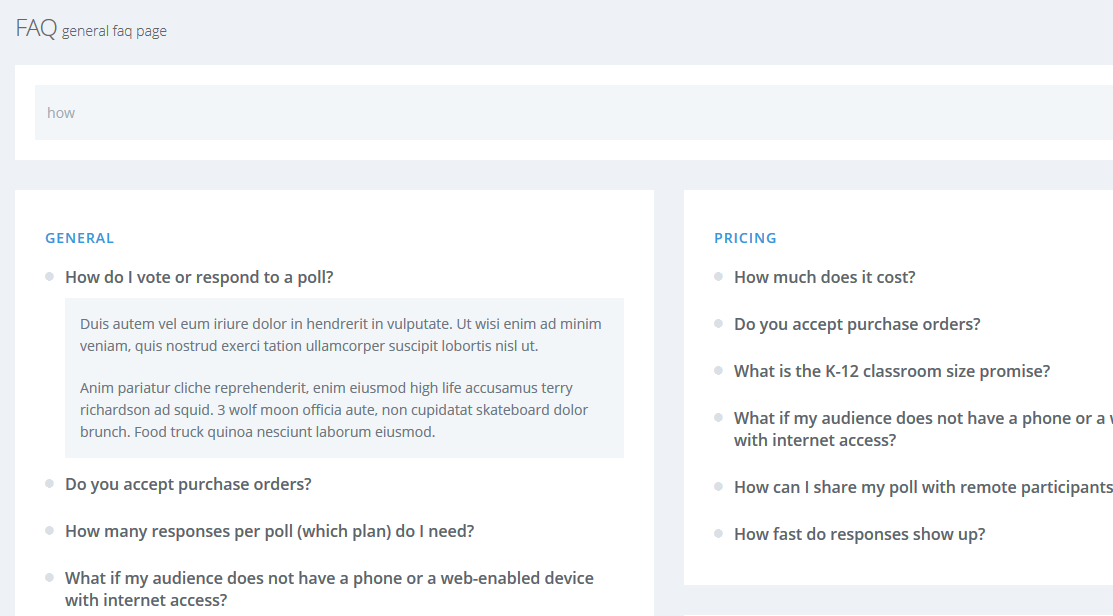
Task: Click bullet icon beside "How much does it cost?"
Action: point(718,277)
